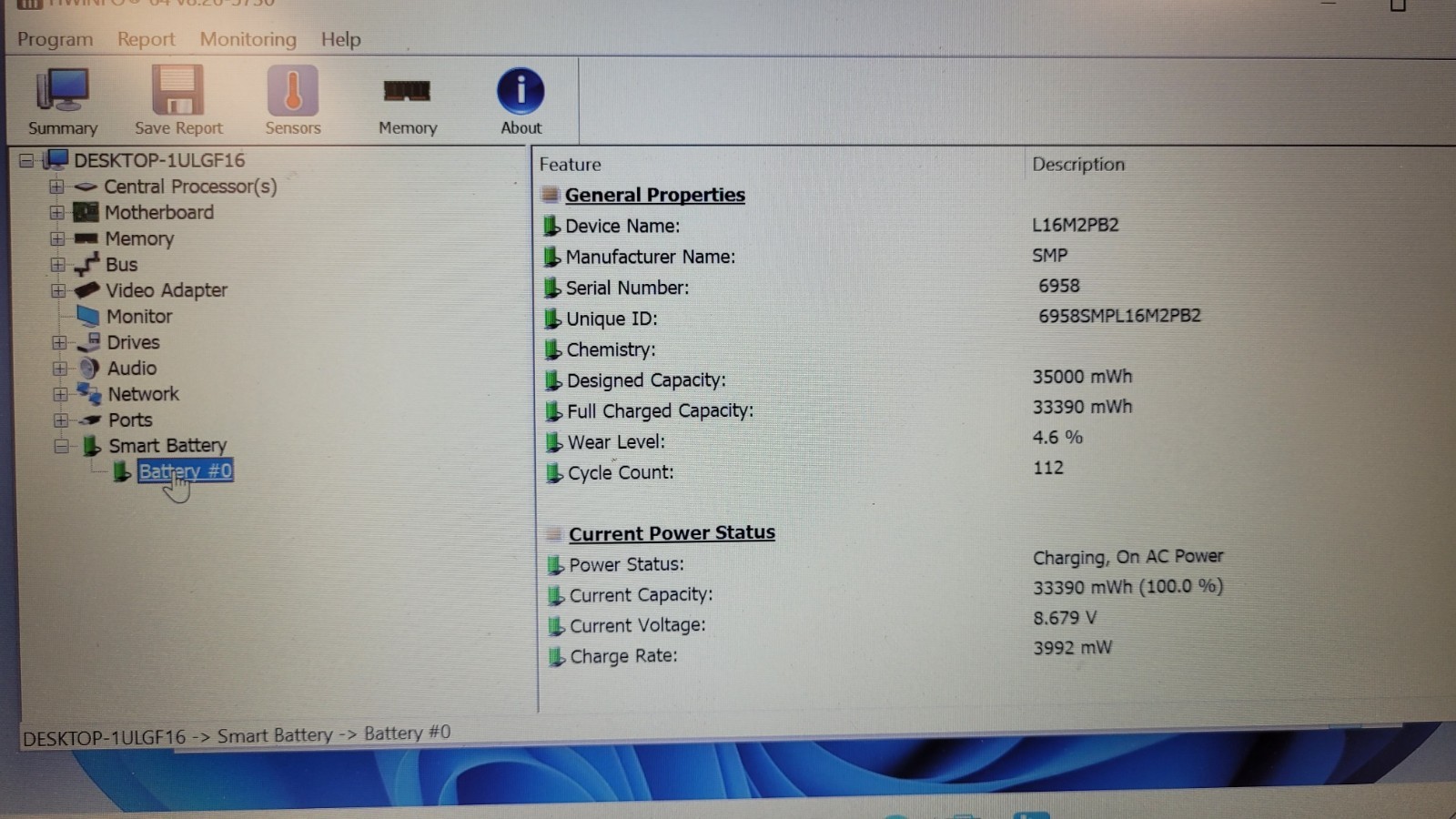Select the Chemistry row

click(x=992, y=349)
